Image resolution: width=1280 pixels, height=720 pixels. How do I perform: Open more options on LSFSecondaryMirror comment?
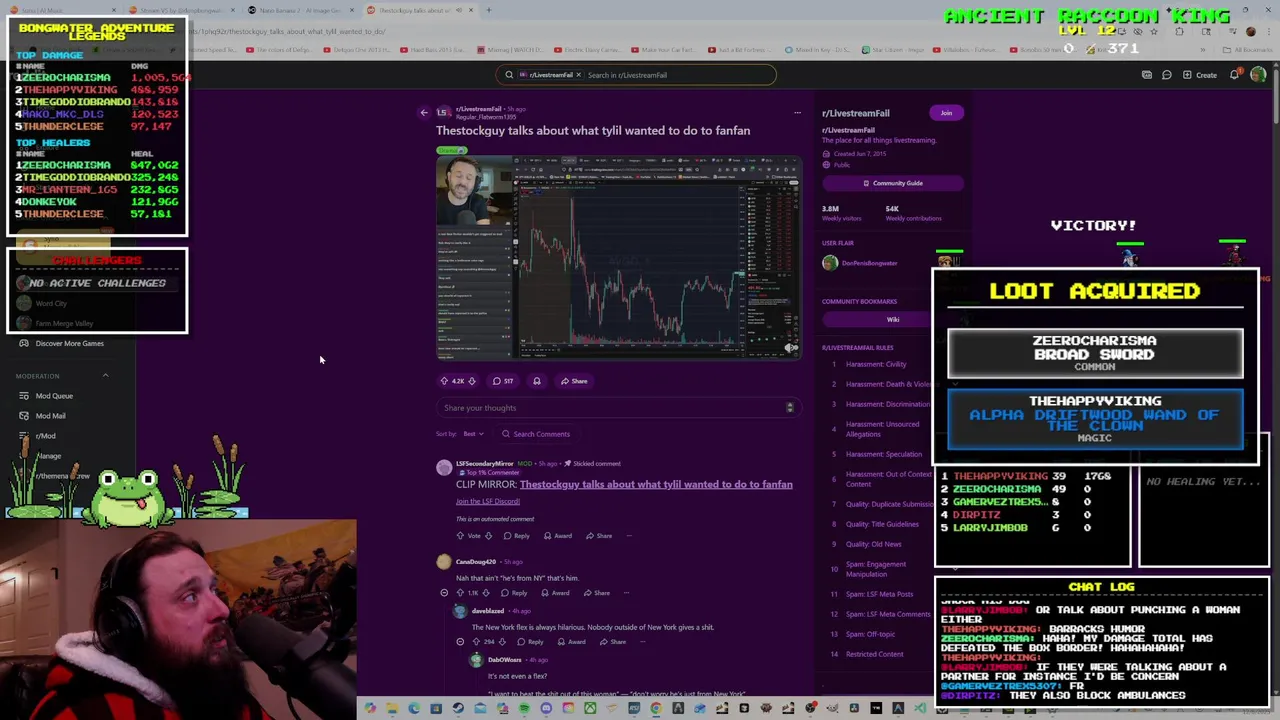point(629,536)
